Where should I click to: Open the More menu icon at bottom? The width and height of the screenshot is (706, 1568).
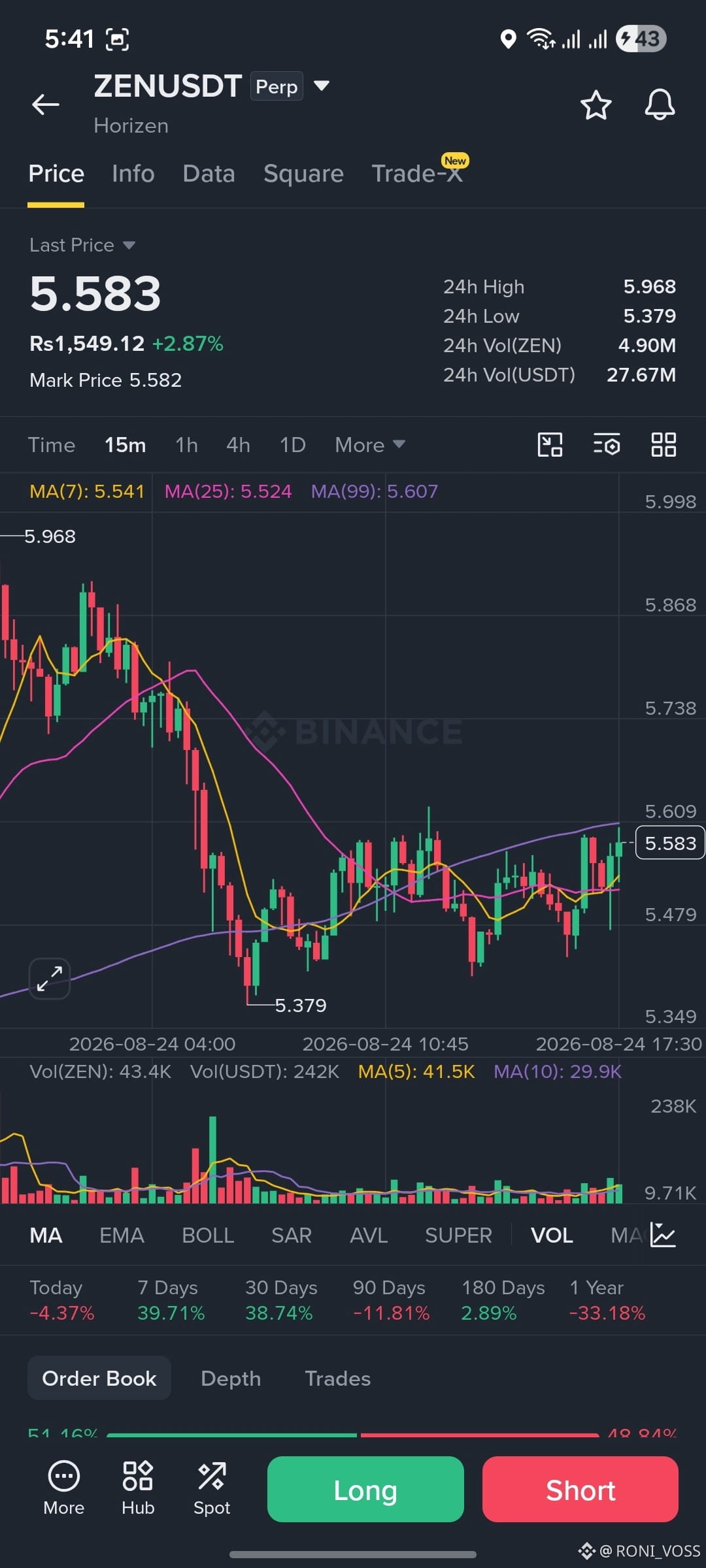tap(64, 1488)
